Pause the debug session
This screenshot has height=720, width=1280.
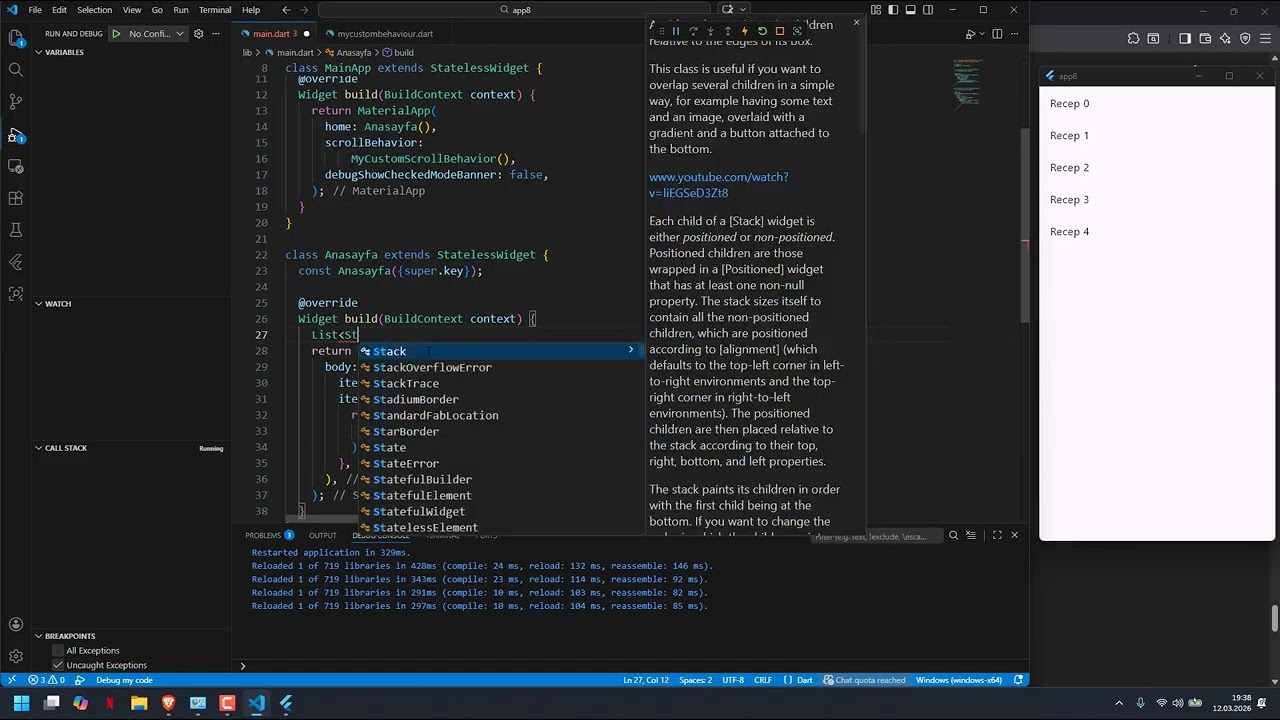click(675, 31)
